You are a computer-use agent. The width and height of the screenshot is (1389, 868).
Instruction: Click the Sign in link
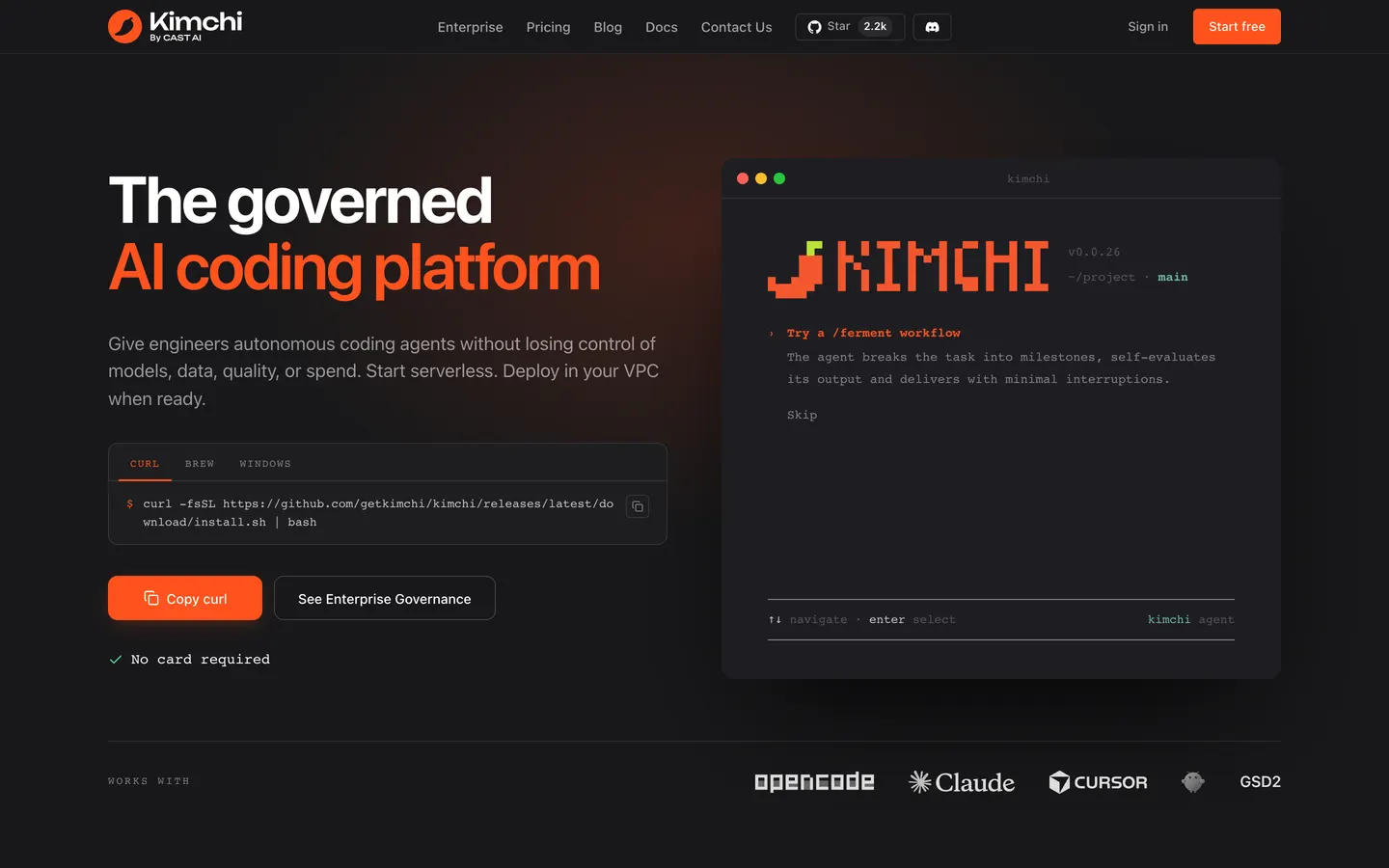coord(1148,27)
